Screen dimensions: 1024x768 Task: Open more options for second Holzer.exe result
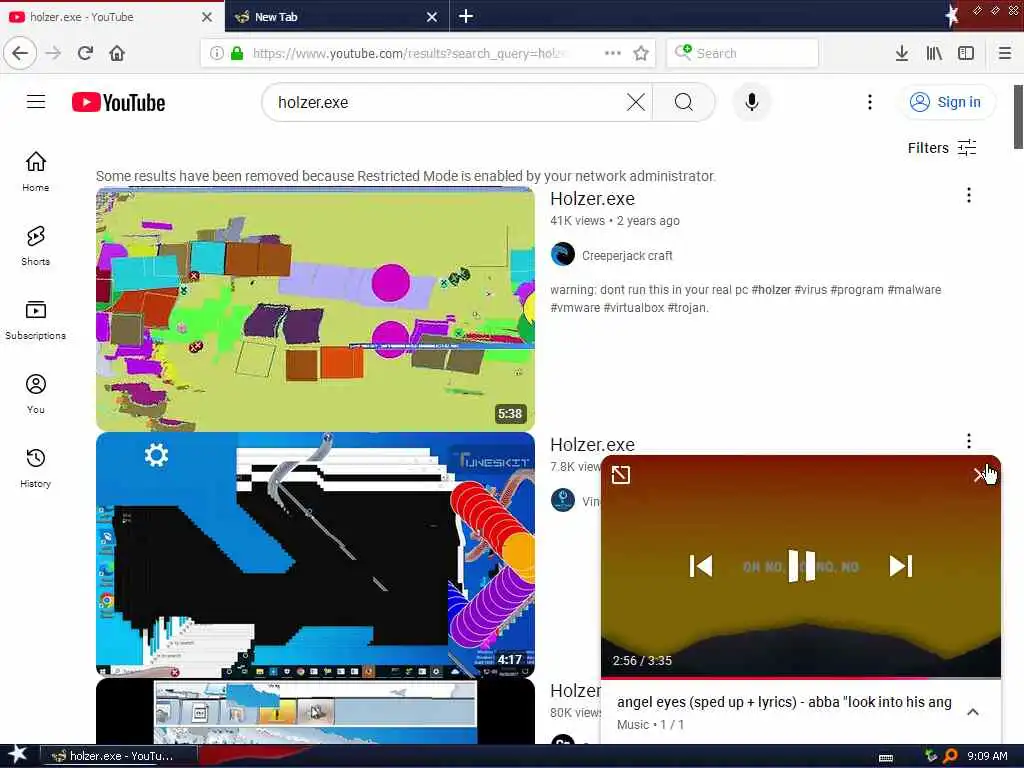pos(968,441)
